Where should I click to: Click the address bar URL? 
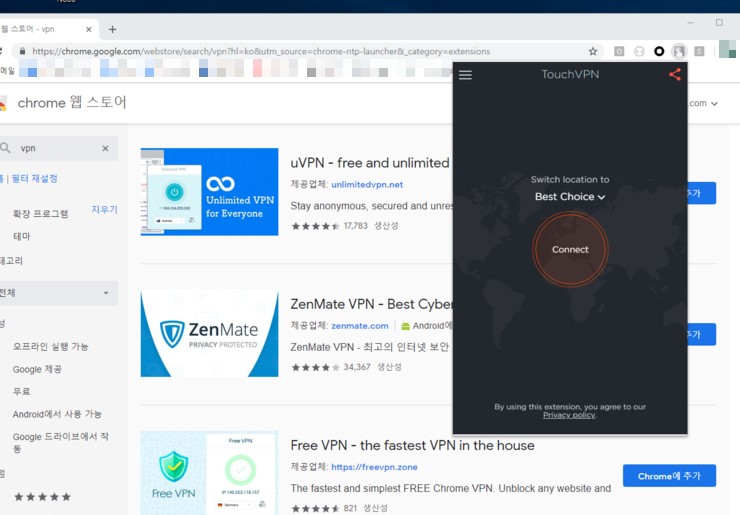(x=261, y=51)
